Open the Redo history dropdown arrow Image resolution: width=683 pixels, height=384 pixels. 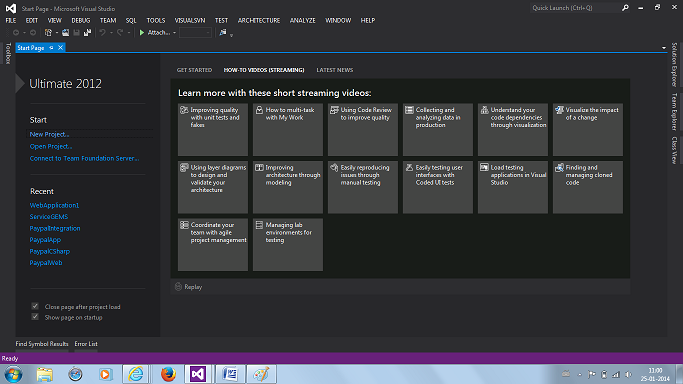[128, 33]
